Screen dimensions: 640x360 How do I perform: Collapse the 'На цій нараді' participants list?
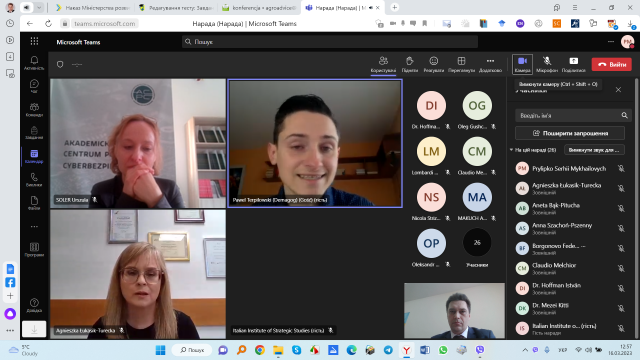tap(511, 150)
